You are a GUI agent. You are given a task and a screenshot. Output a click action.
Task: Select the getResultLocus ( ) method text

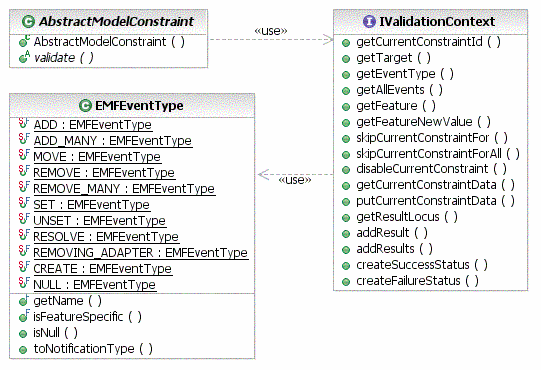tap(407, 217)
